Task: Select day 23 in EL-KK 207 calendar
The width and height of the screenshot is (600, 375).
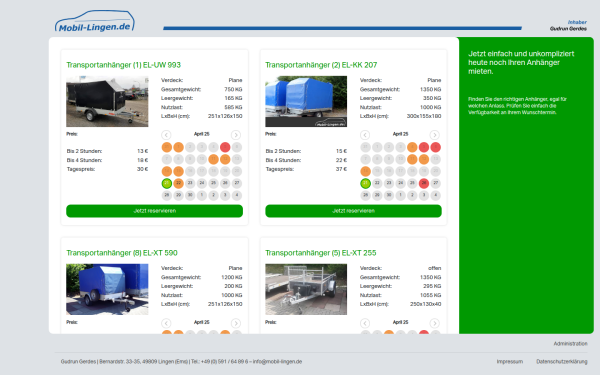Action: click(x=389, y=183)
